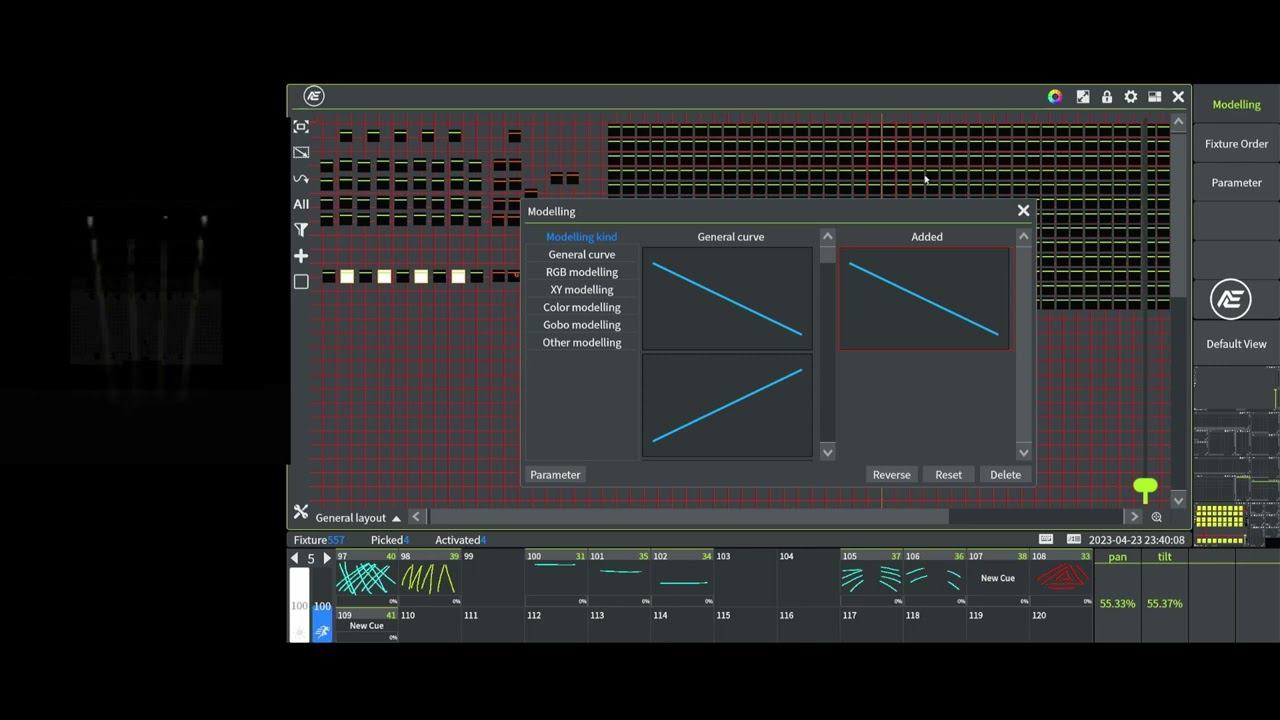
Task: Toggle the layout lock icon
Action: (1107, 97)
